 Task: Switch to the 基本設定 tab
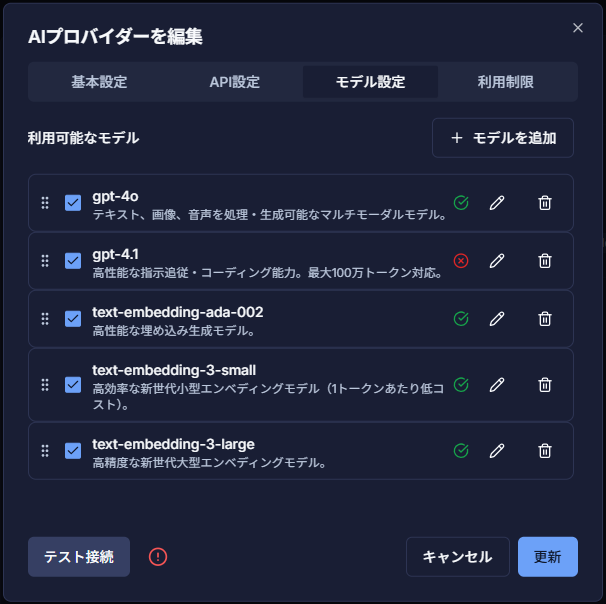click(x=99, y=82)
